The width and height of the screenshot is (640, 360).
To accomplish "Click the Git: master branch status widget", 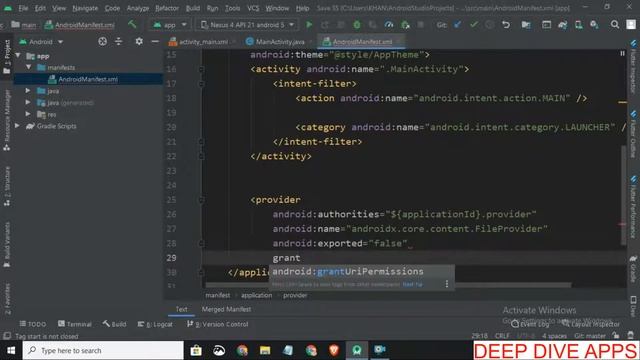I will click(590, 336).
